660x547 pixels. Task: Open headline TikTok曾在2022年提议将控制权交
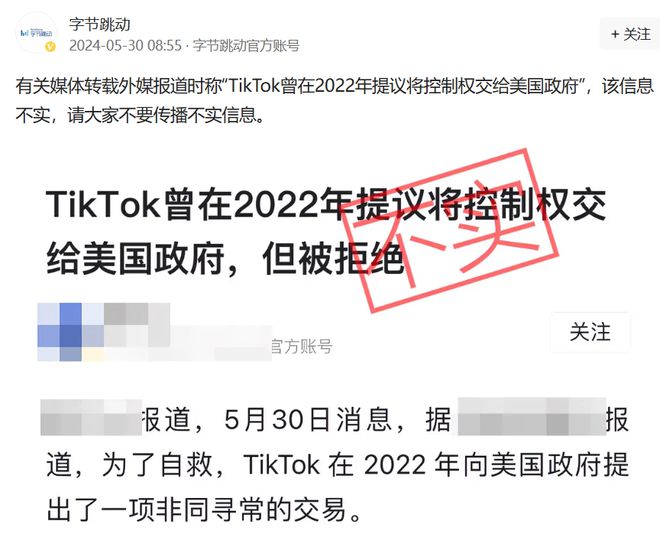pos(326,206)
